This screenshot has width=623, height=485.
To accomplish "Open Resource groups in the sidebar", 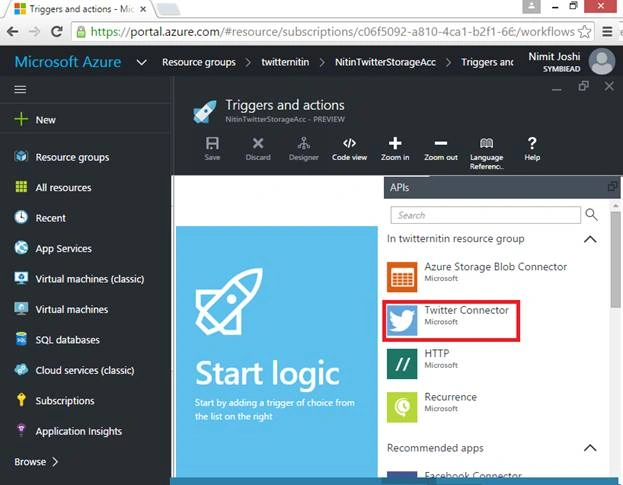I will (72, 157).
